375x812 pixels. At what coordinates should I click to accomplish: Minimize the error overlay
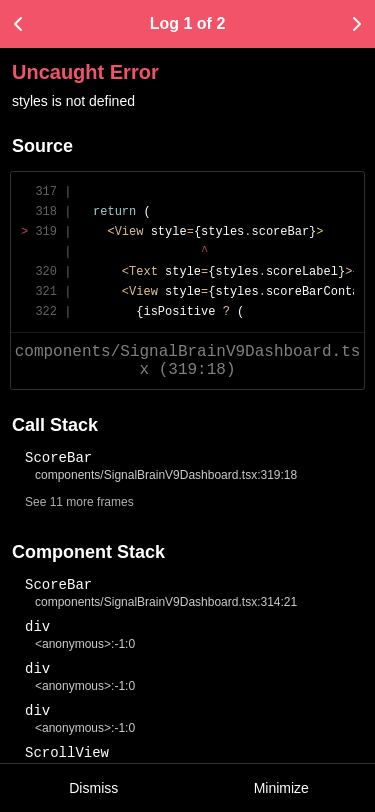[x=281, y=788]
